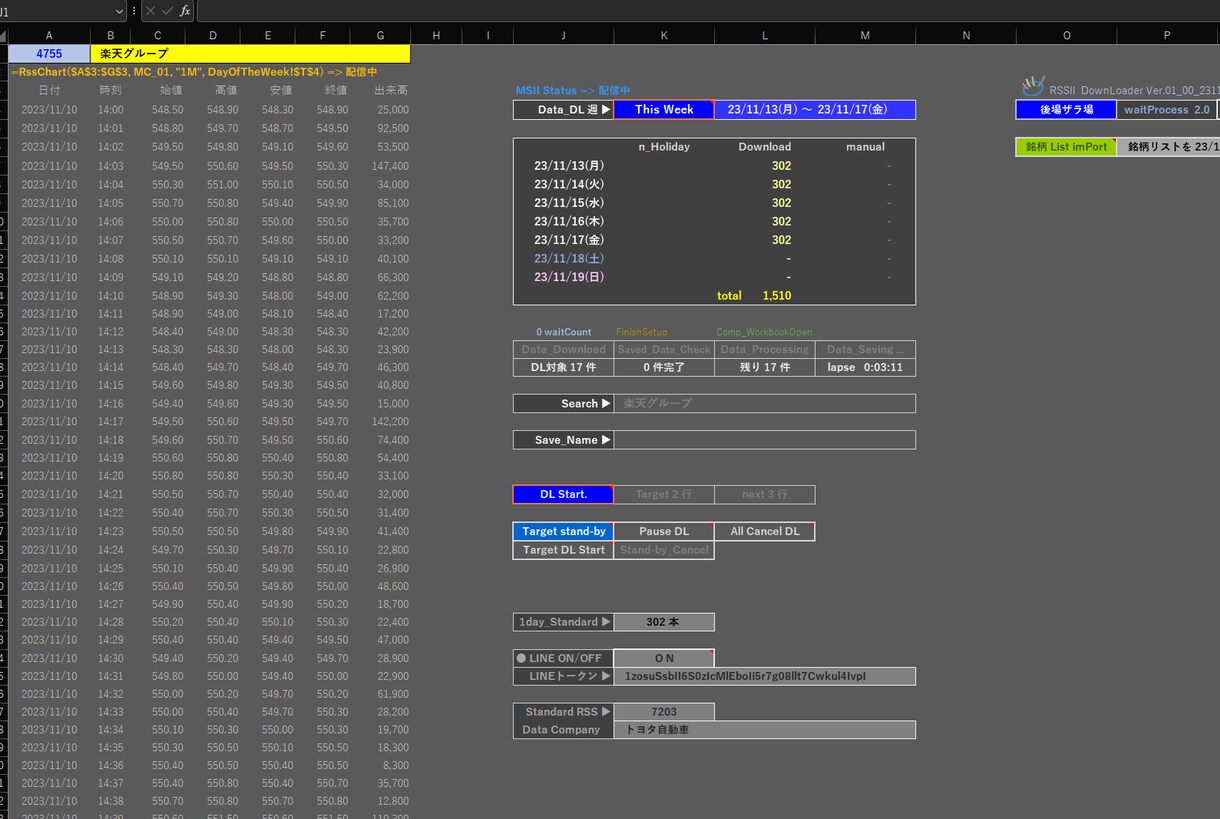Select the column A header
Screen dimensions: 1220x819
pos(49,35)
